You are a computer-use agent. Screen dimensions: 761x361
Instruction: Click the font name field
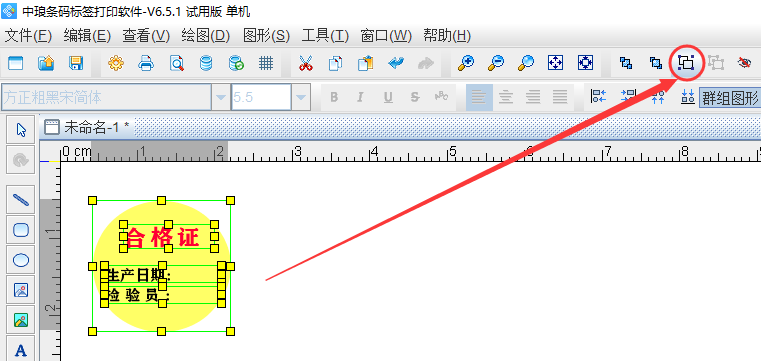(x=106, y=98)
